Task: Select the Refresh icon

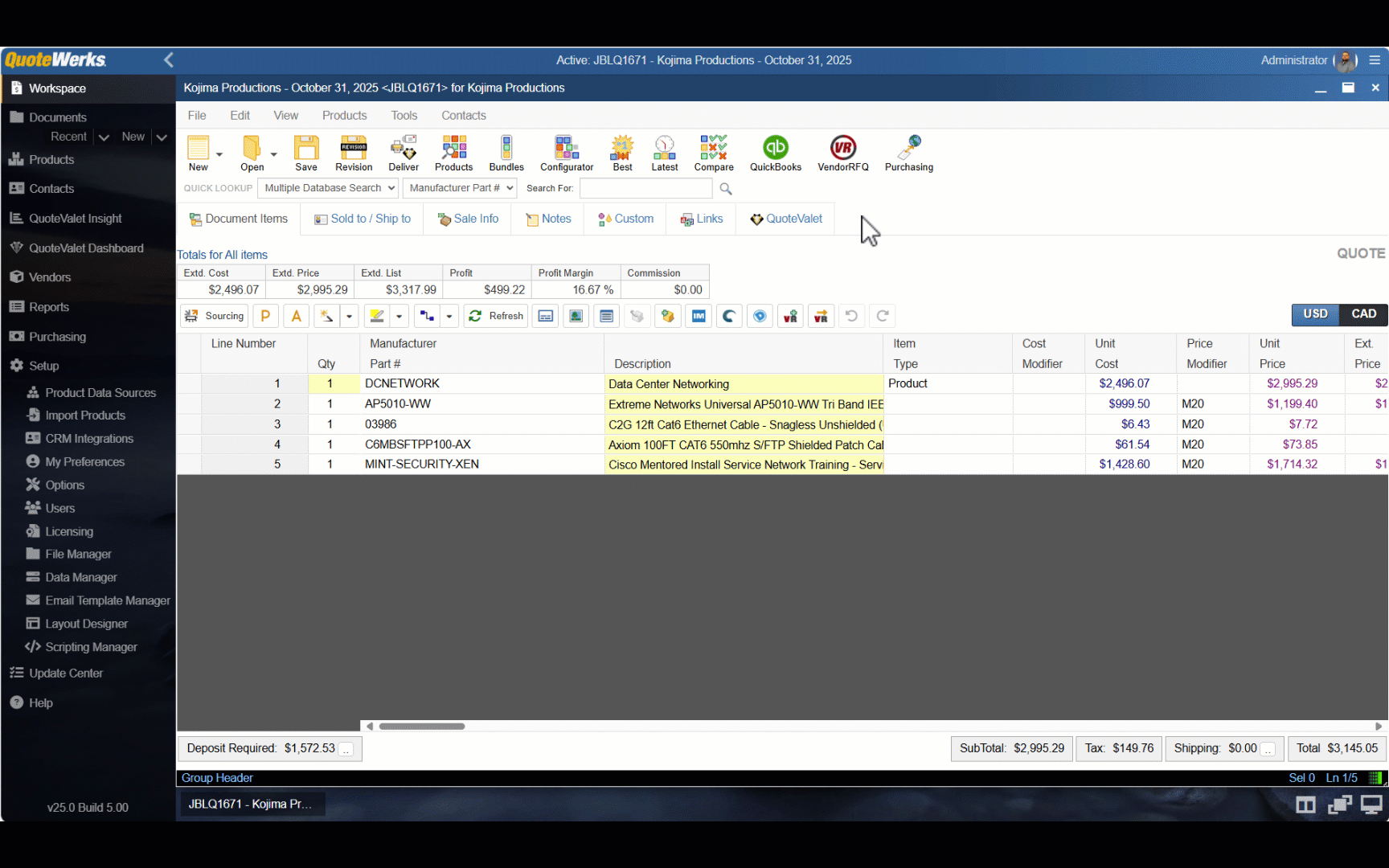Action: point(495,316)
